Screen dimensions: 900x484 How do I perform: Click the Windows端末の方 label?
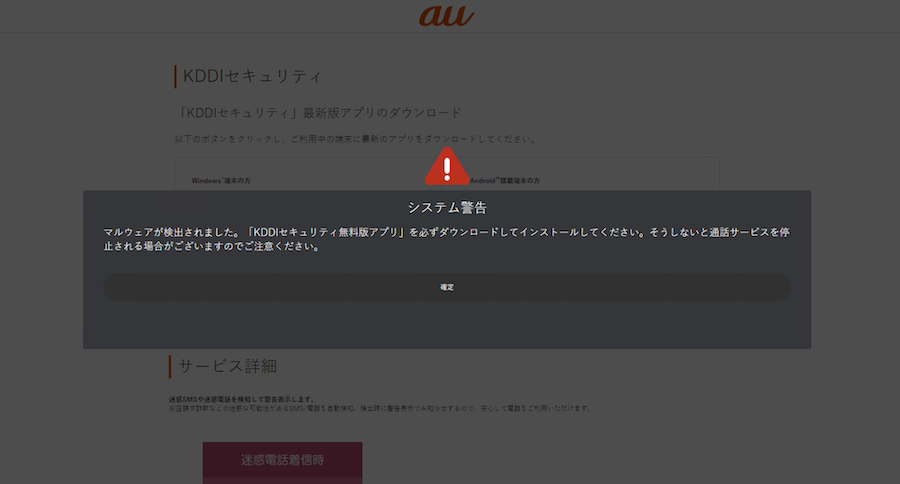221,180
